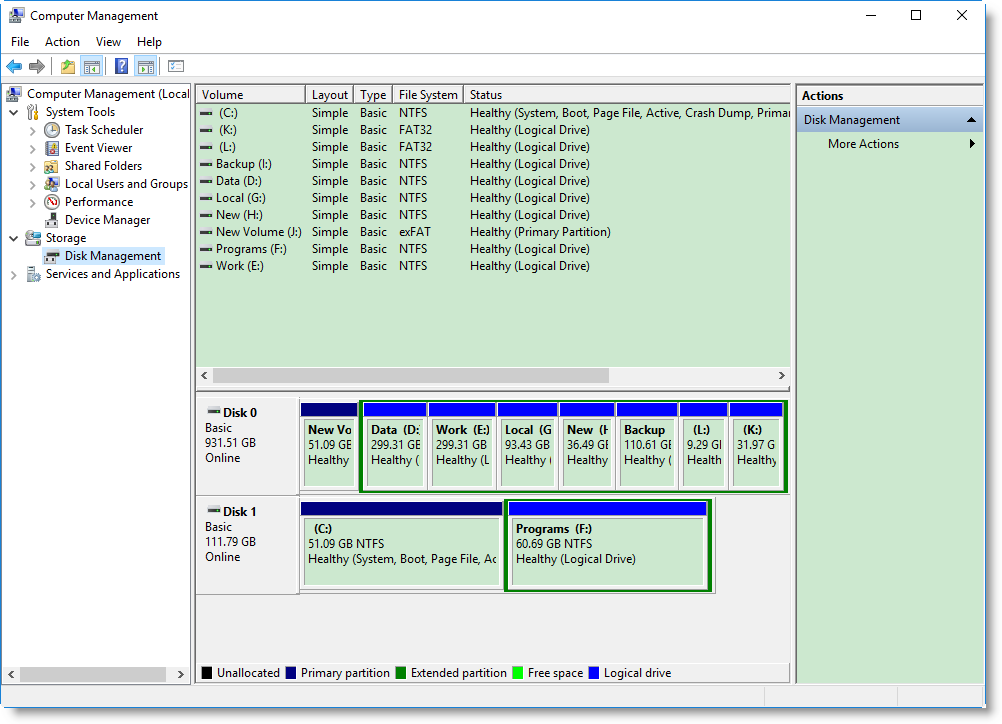Click the blue Help question mark icon
Image resolution: width=1002 pixels, height=724 pixels.
pos(121,67)
